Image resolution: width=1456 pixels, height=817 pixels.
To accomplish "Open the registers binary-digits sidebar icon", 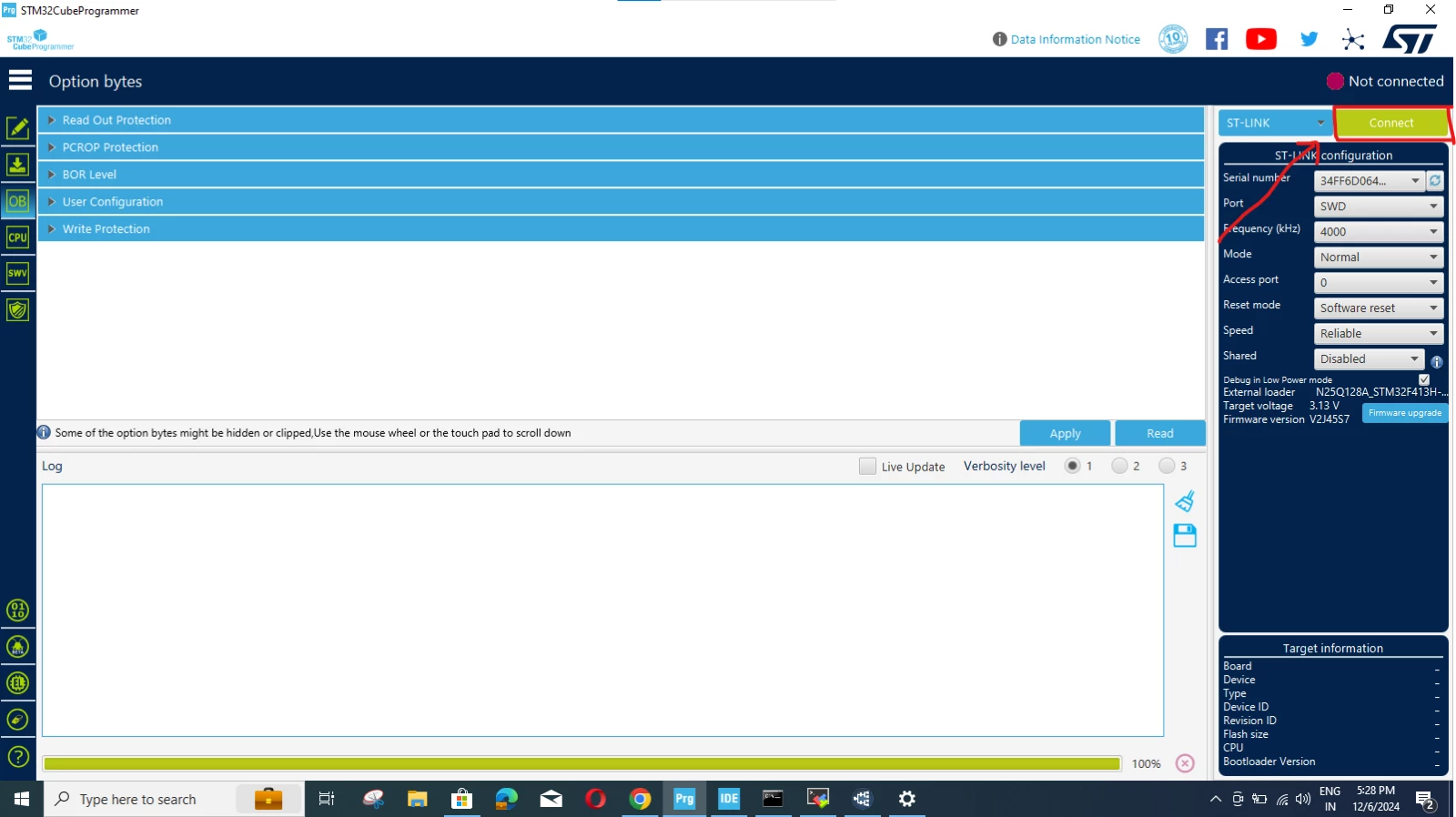I will coord(17,610).
